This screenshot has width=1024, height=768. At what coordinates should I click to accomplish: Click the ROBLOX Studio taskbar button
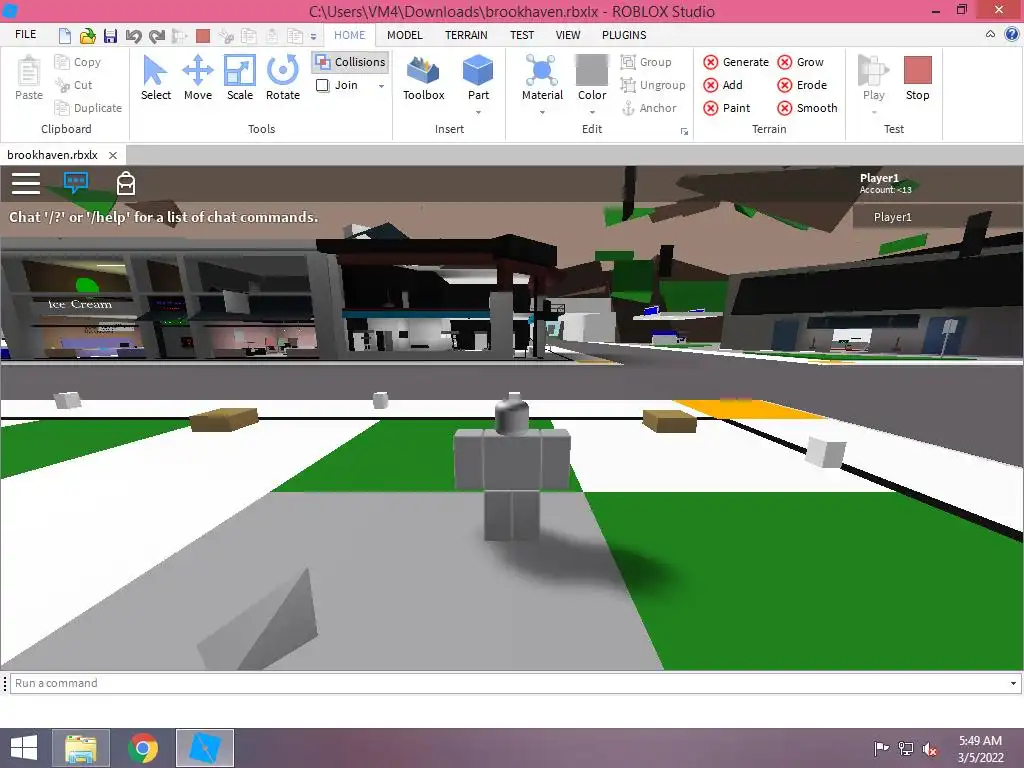[205, 748]
